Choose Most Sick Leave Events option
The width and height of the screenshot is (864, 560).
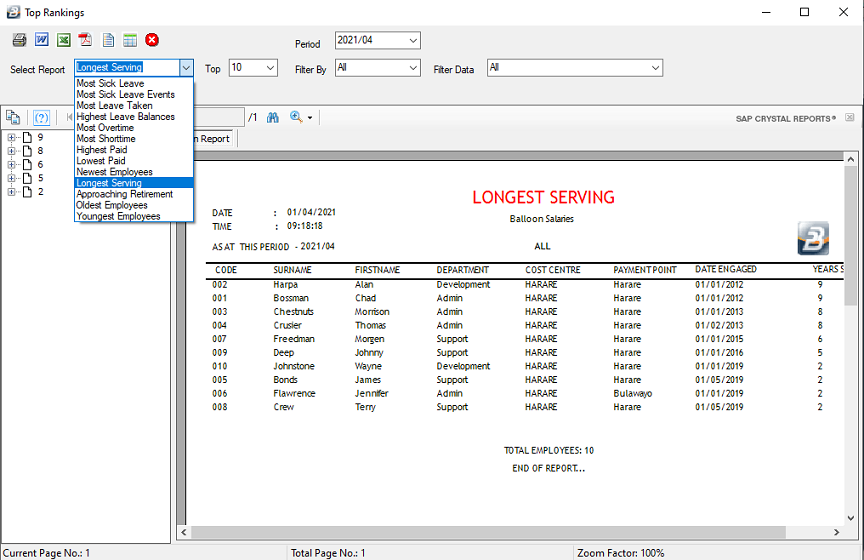click(134, 94)
